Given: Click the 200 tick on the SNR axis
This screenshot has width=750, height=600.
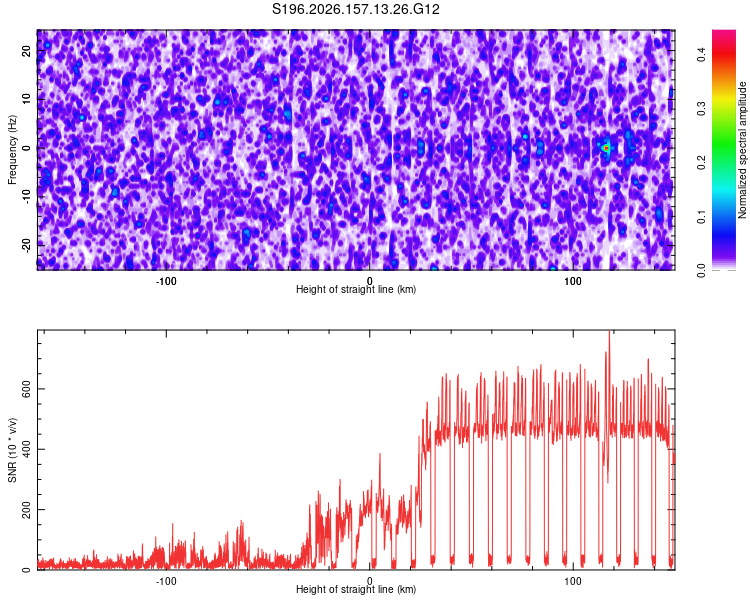Looking at the screenshot, I should (x=26, y=510).
